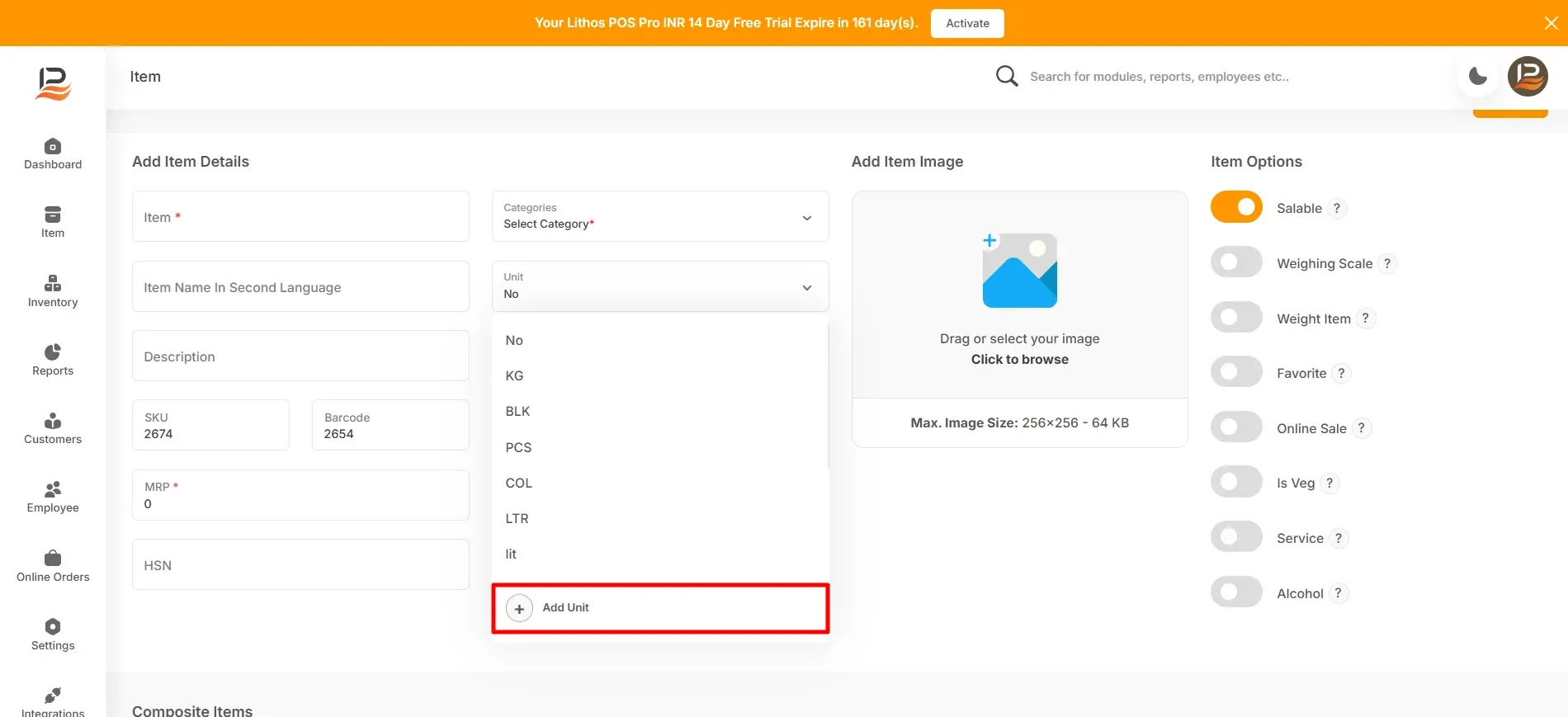Click the Add Unit button
This screenshot has height=717, width=1568.
tap(660, 608)
